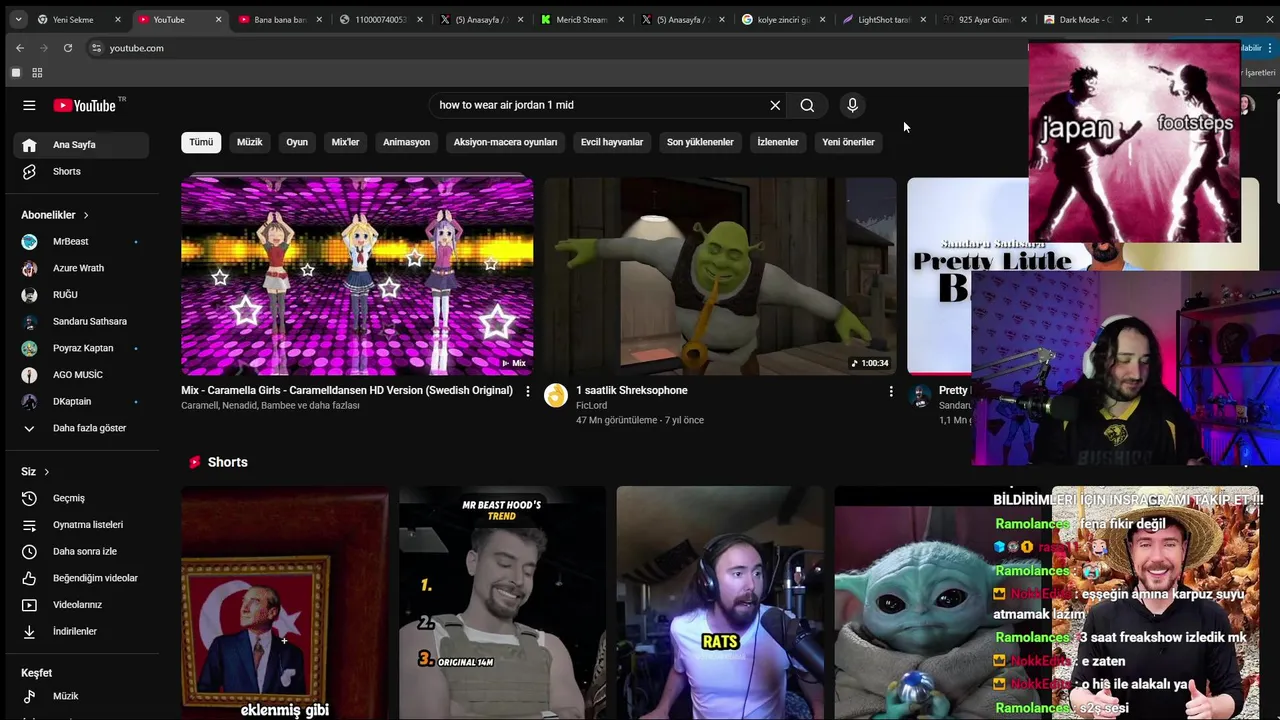
Task: Open the DKaptain subscription
Action: click(x=81, y=401)
